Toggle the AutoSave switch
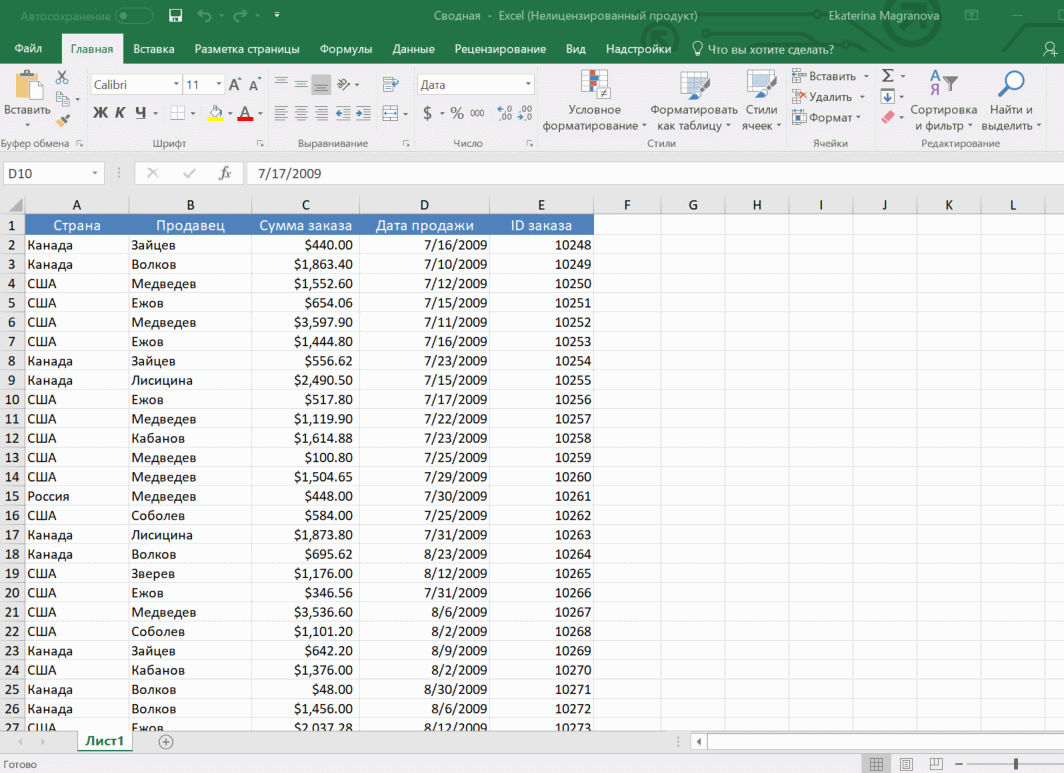 [x=134, y=16]
